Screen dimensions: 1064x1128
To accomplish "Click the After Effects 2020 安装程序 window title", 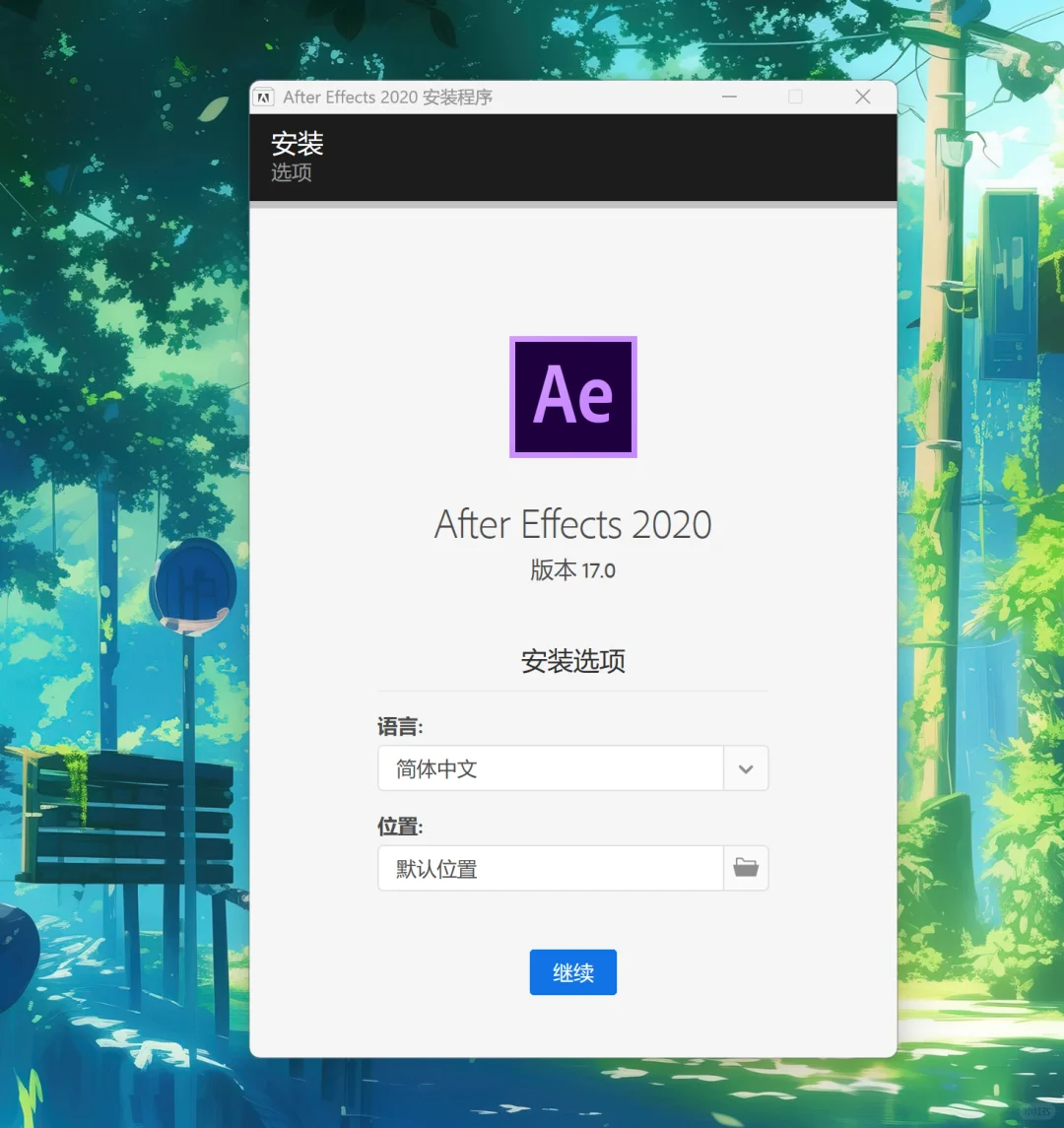I will coord(388,98).
